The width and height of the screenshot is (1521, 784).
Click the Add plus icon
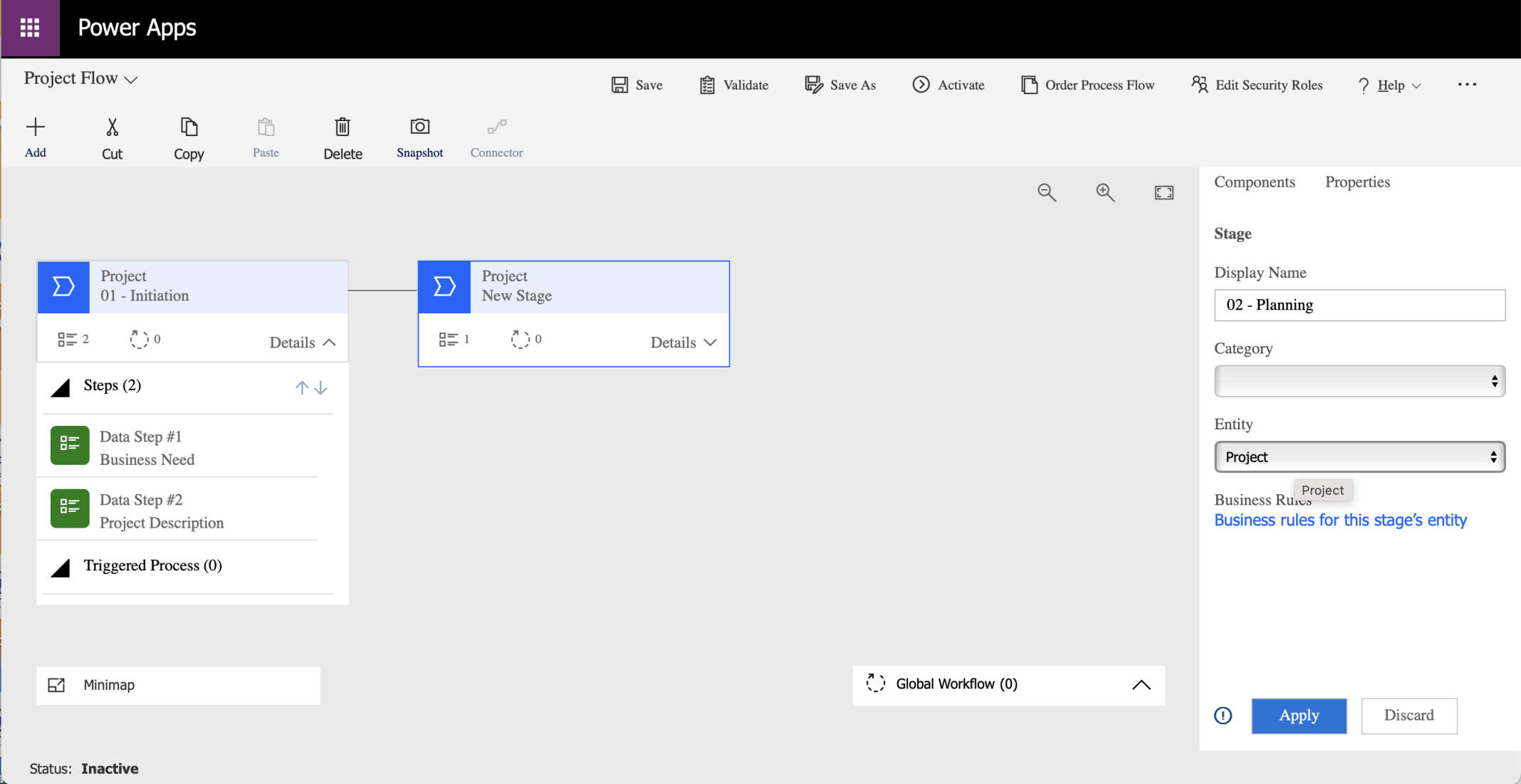coord(35,127)
